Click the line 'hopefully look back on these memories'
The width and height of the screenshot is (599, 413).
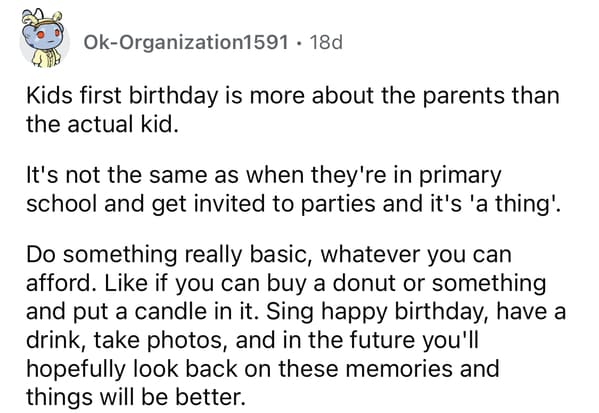[262, 369]
